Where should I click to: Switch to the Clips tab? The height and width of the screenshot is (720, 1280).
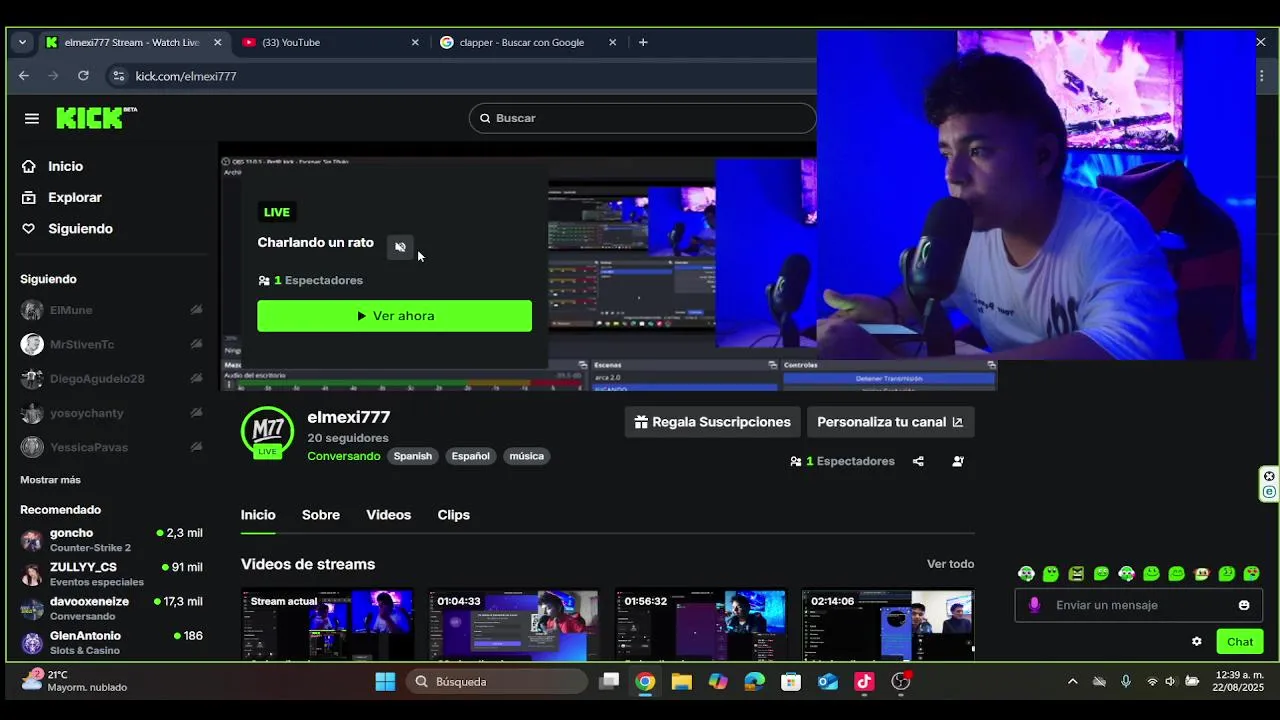[x=453, y=515]
